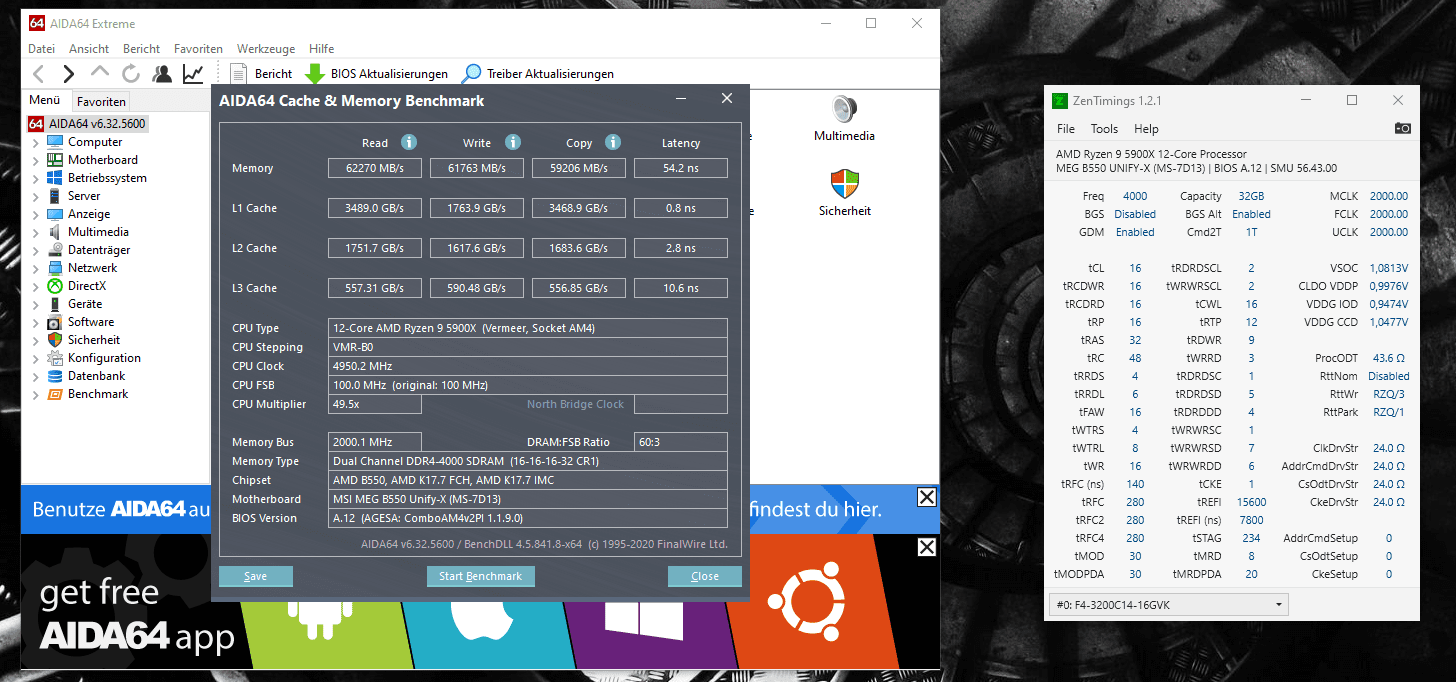Expand the Multimedia tree node
This screenshot has width=1456, height=682.
pyautogui.click(x=36, y=232)
